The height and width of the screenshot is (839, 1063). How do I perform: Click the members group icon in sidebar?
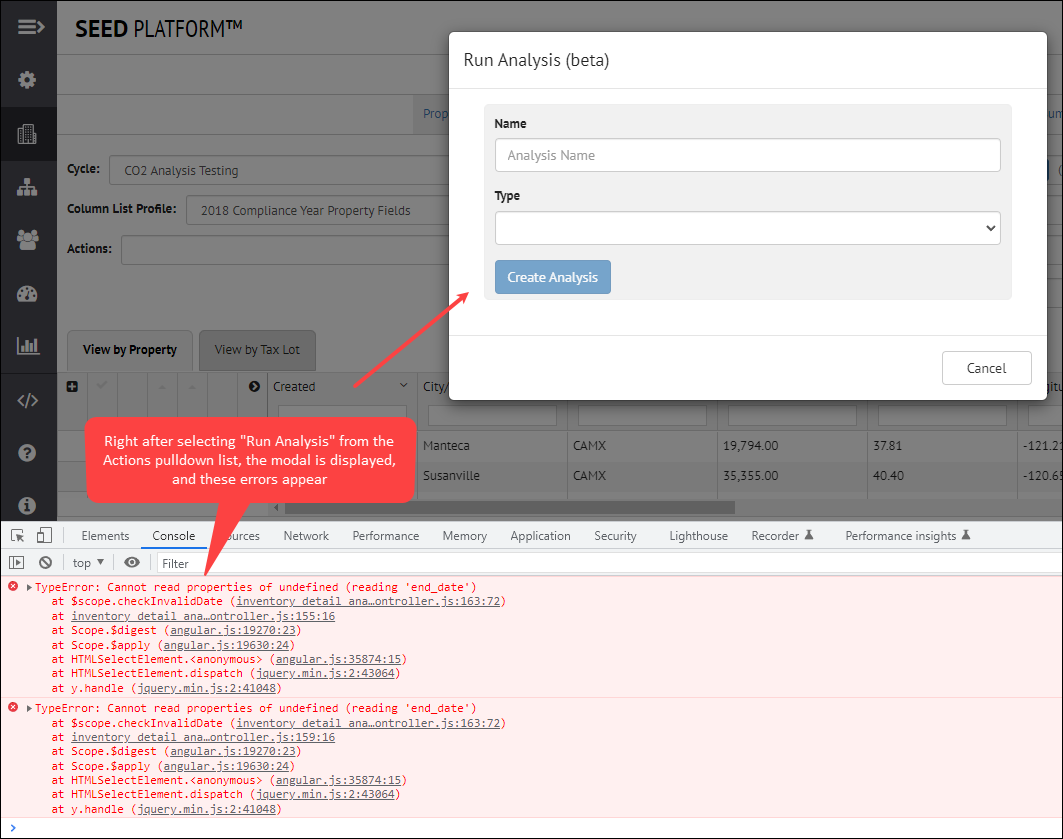[x=28, y=239]
